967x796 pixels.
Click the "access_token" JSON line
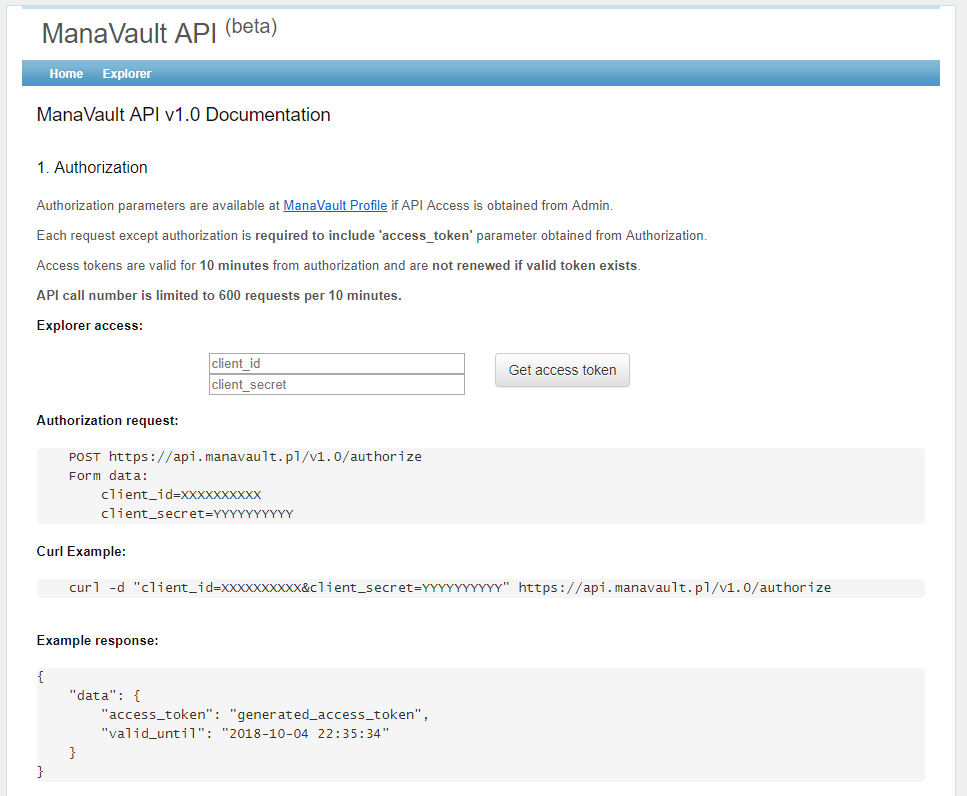pos(265,715)
